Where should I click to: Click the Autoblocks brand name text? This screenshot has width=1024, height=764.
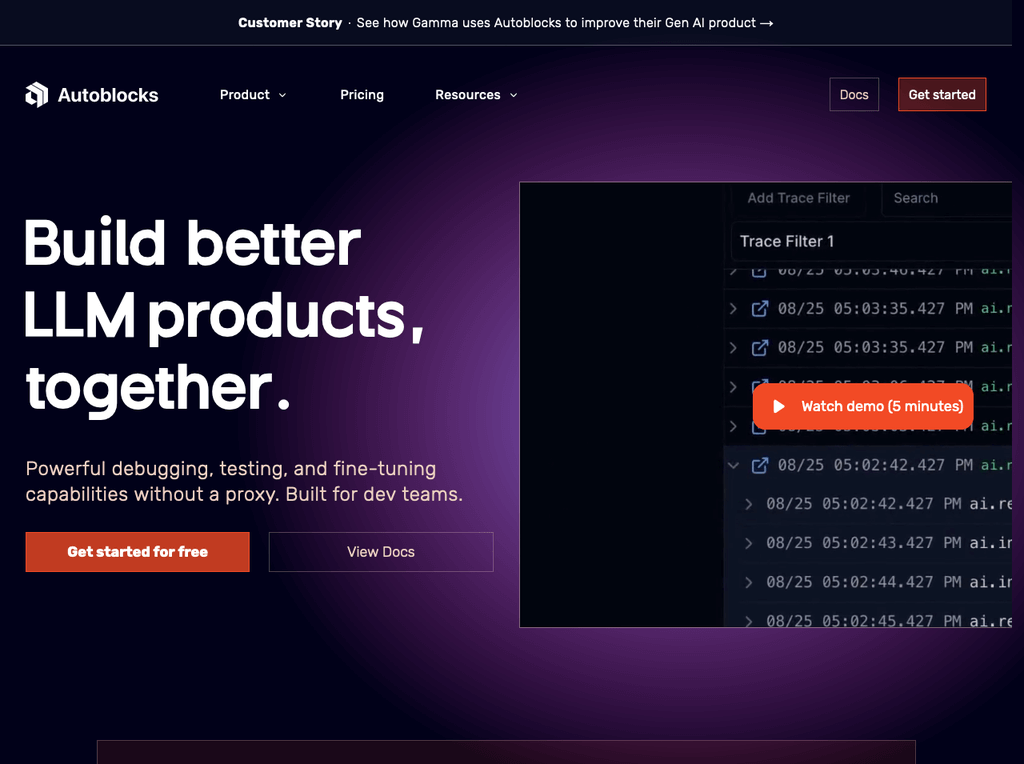click(x=108, y=95)
